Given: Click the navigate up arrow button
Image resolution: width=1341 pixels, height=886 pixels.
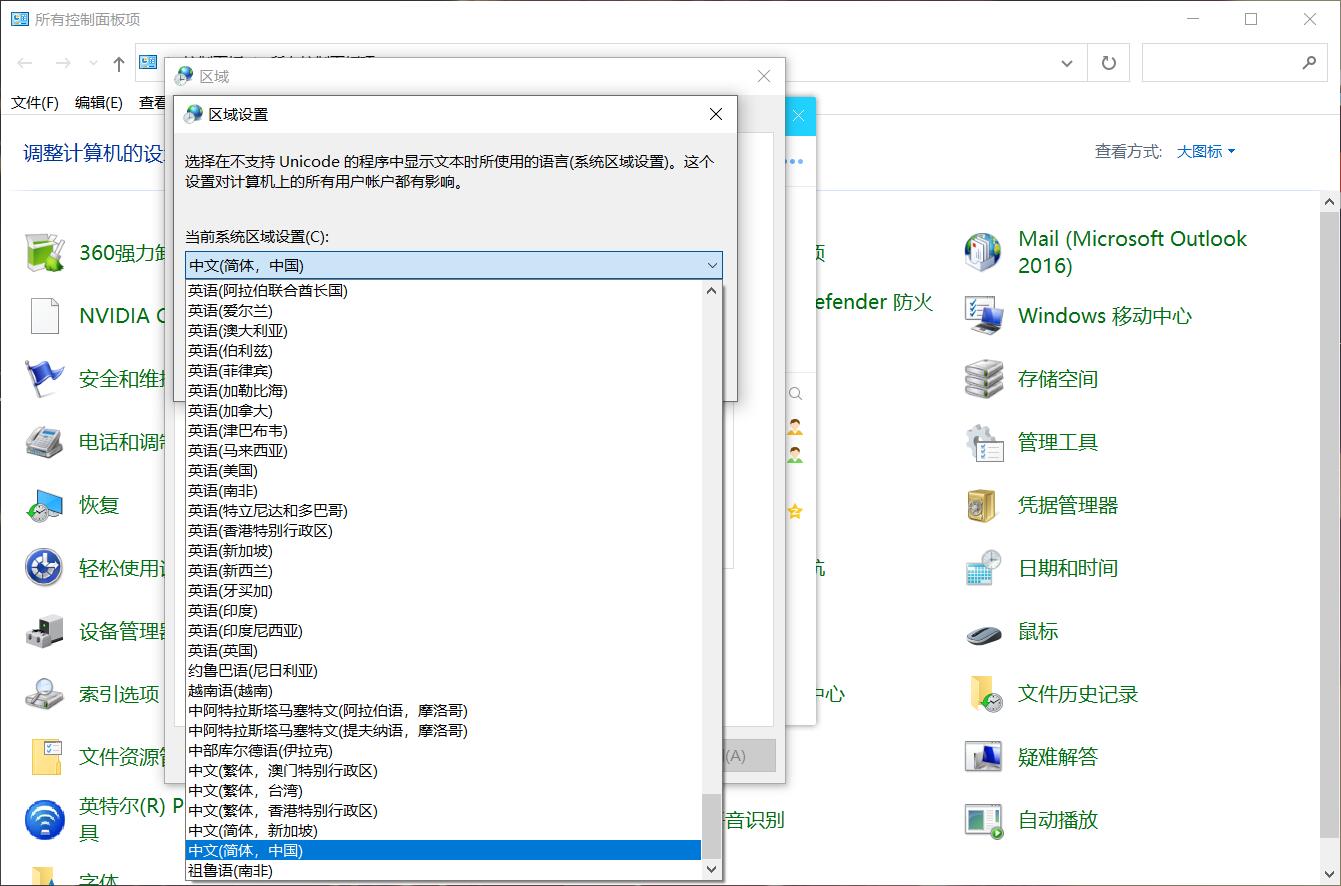Looking at the screenshot, I should tap(118, 62).
